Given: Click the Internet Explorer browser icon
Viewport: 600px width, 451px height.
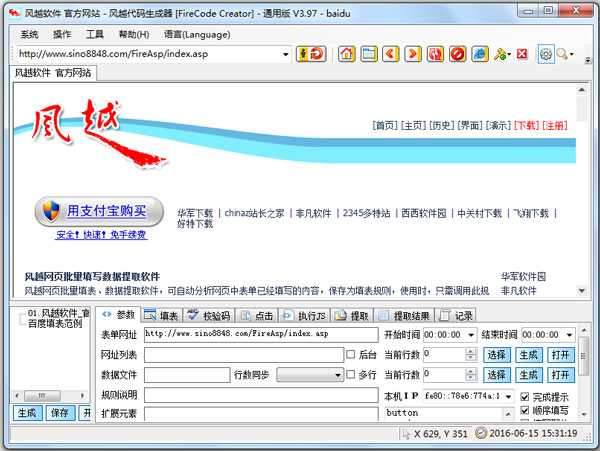Looking at the screenshot, I should (x=479, y=54).
